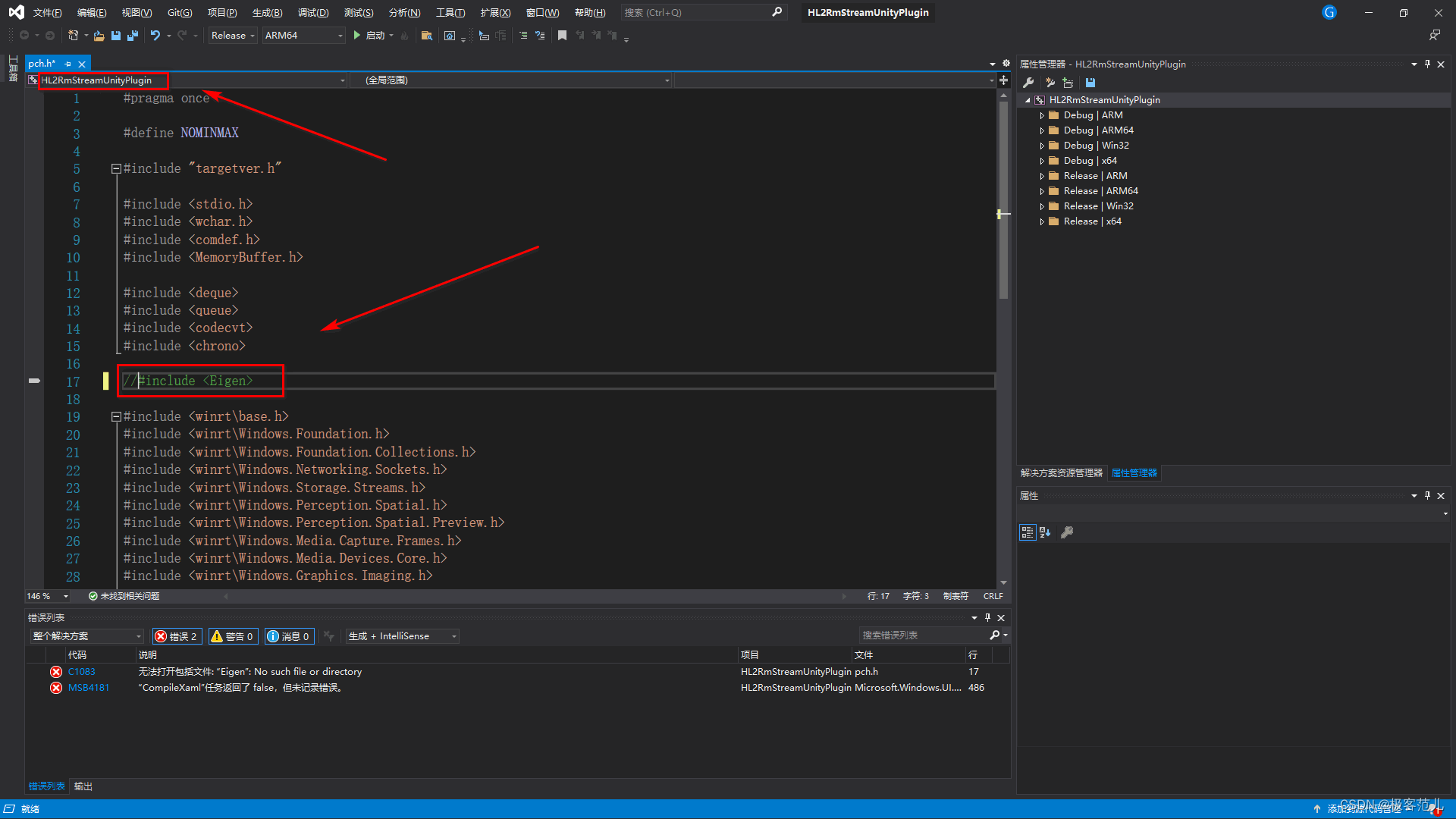Click the Add Existing Property Sheet icon
Screen dimensions: 1456x819
pyautogui.click(x=1068, y=83)
